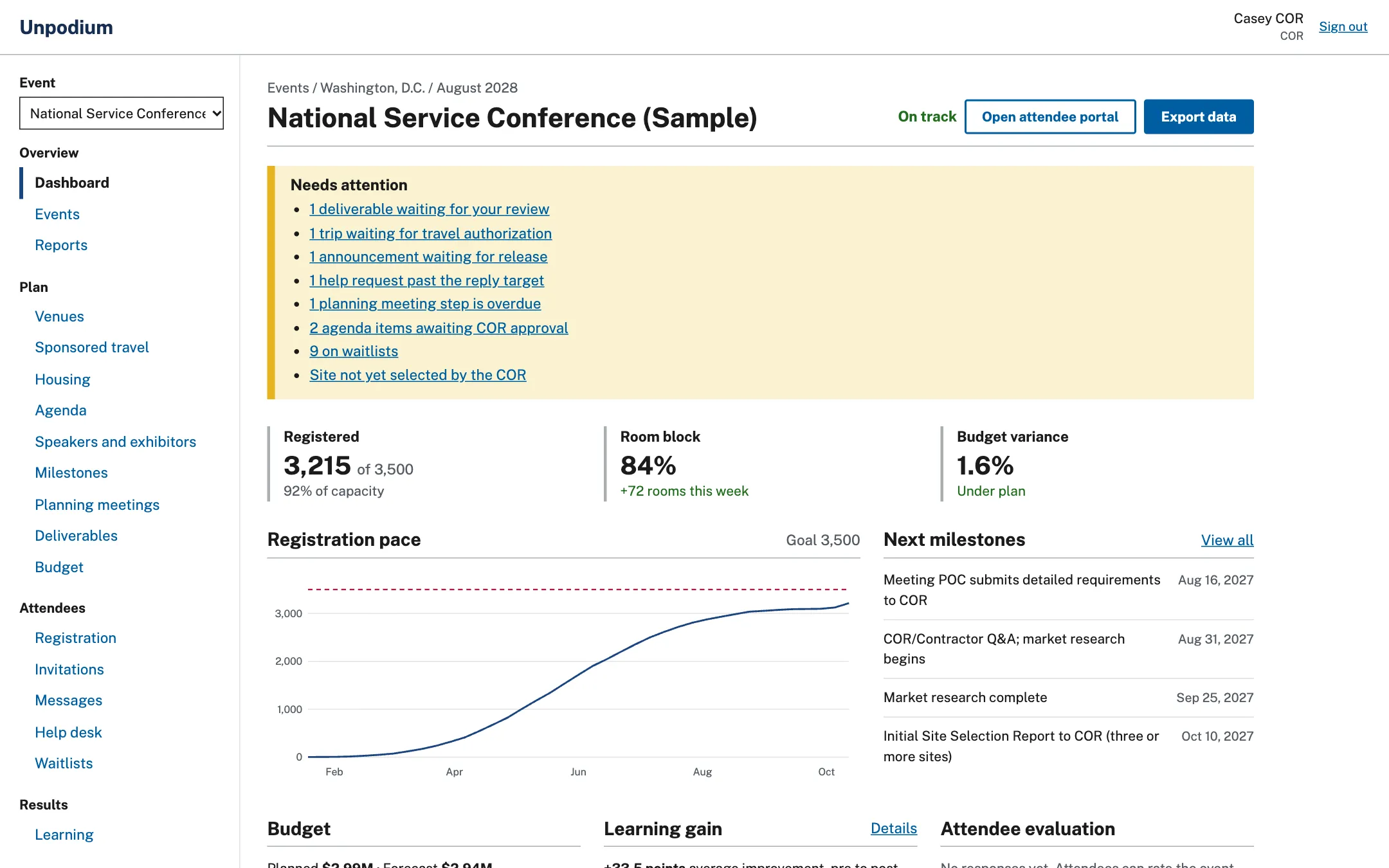Sign out of the account
Image resolution: width=1389 pixels, height=868 pixels.
[x=1343, y=26]
